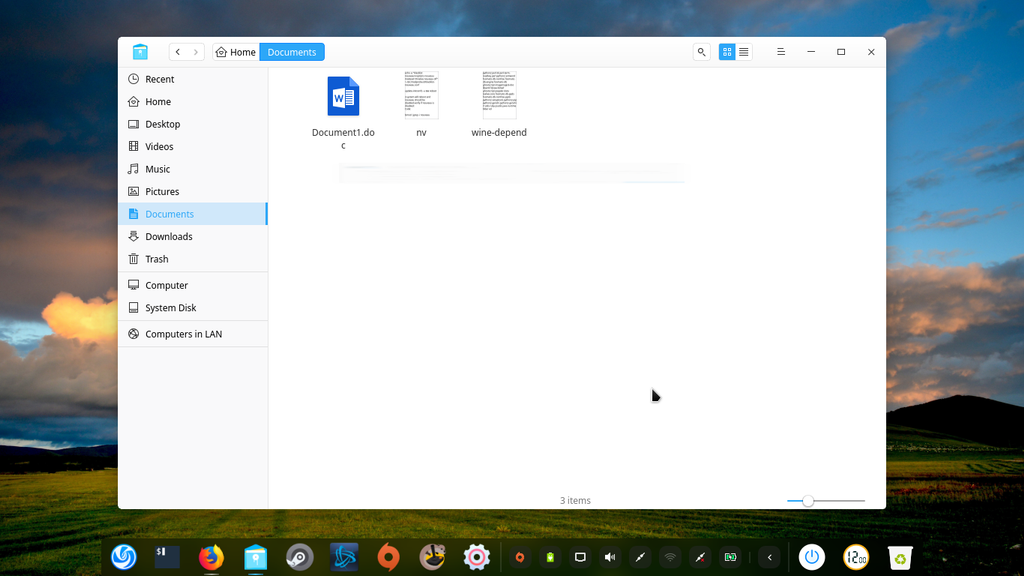Image resolution: width=1024 pixels, height=576 pixels.
Task: Click the Documents breadcrumb
Action: pos(292,52)
